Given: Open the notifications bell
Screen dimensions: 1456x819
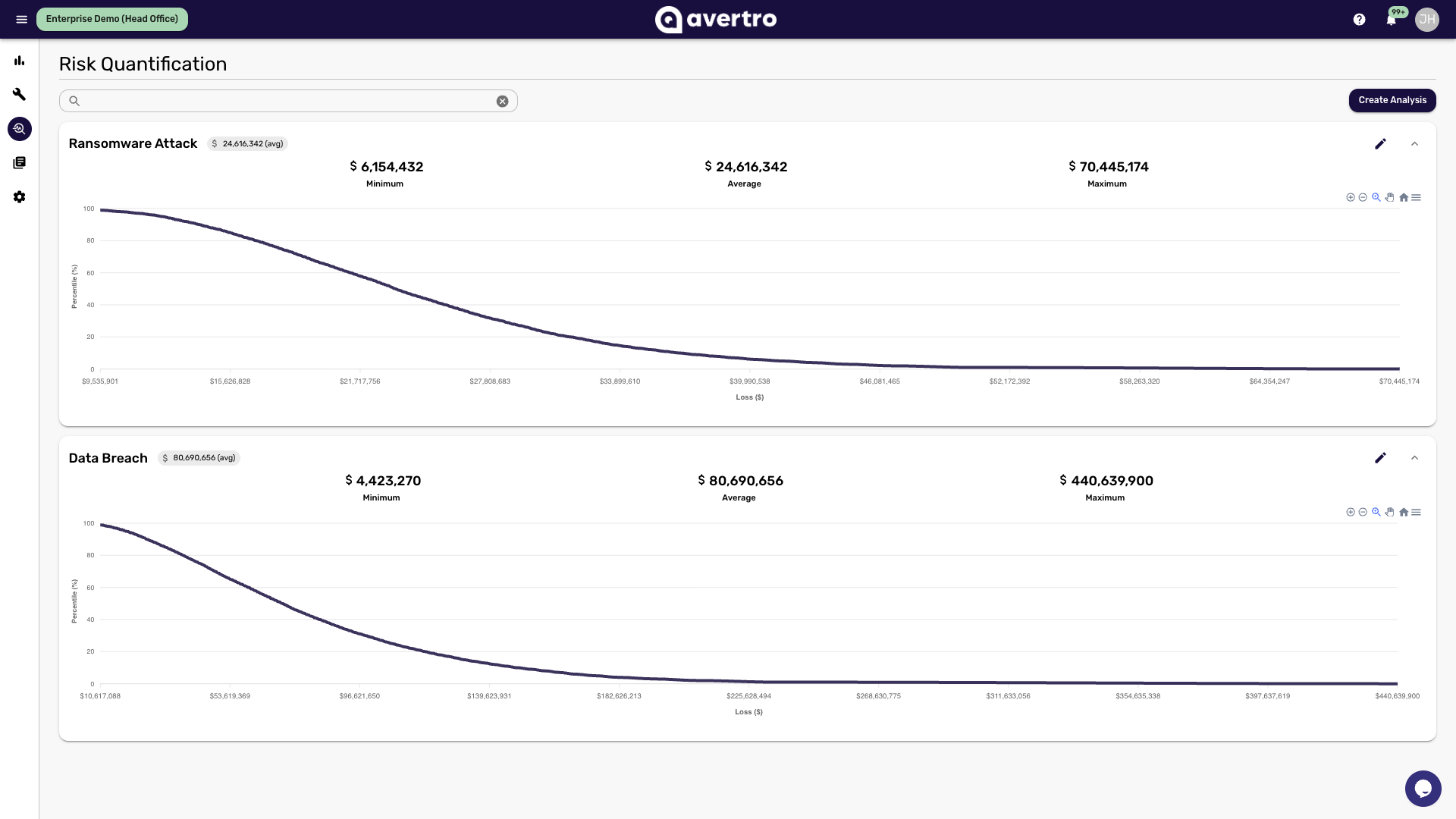Looking at the screenshot, I should tap(1392, 20).
